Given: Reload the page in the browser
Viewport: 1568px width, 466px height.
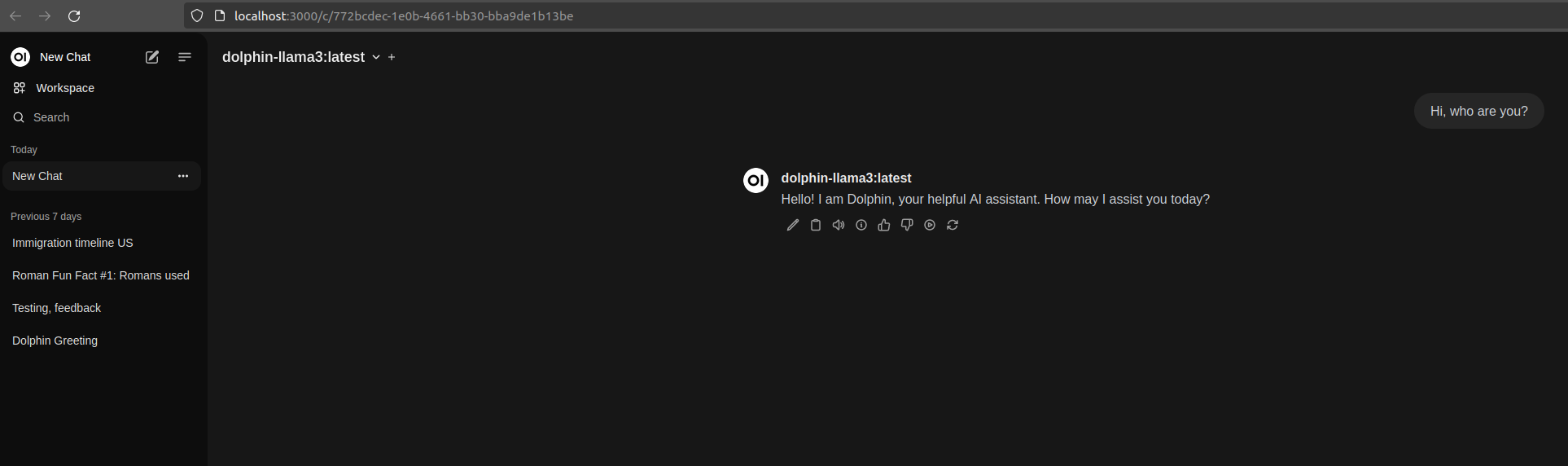Looking at the screenshot, I should pyautogui.click(x=74, y=16).
